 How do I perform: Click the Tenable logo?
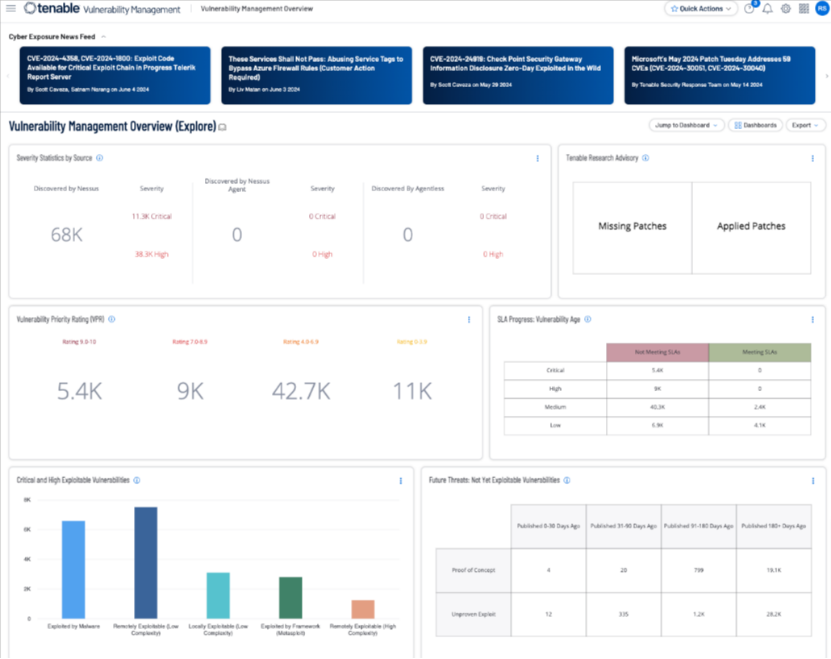click(52, 8)
